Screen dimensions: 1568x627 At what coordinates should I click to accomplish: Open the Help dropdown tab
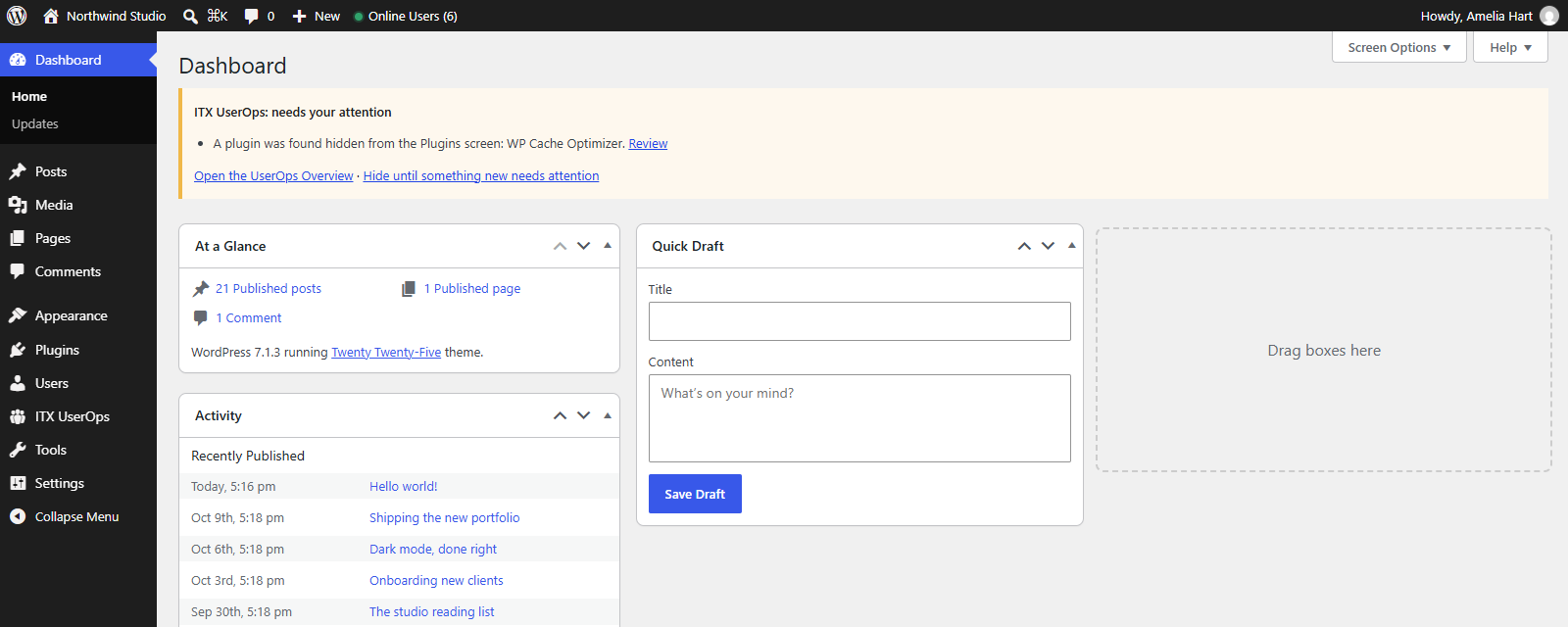click(x=1510, y=47)
